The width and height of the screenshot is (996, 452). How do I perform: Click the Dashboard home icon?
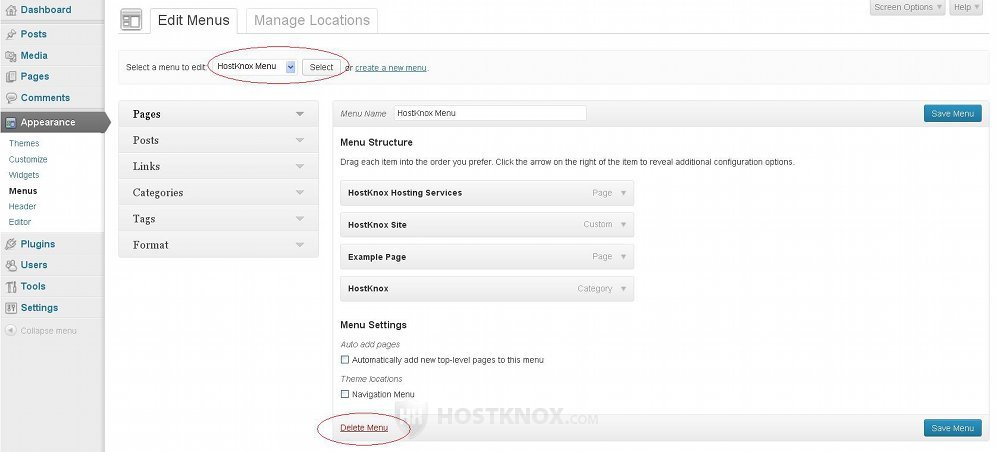[11, 10]
